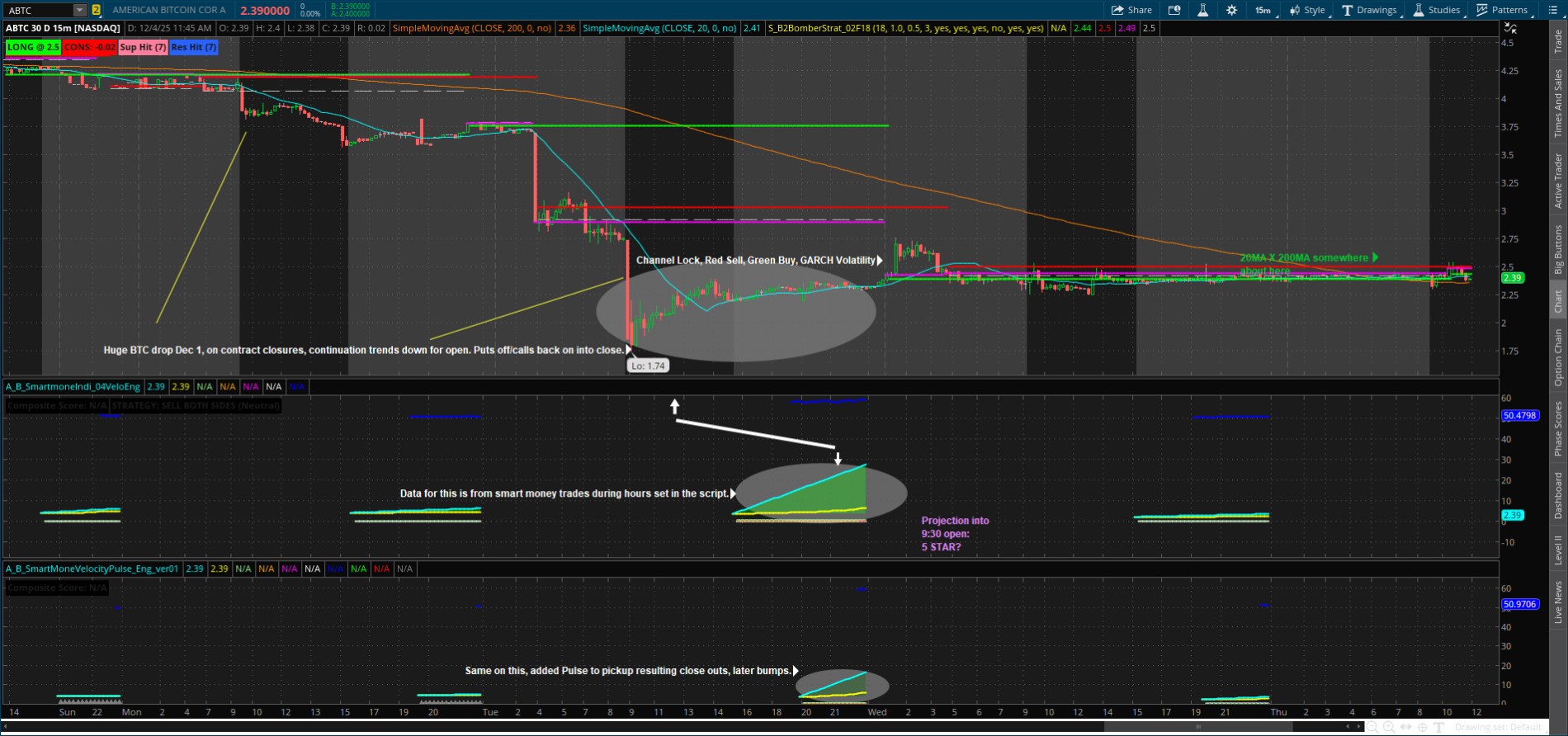Open Edit Studies flask icon
This screenshot has height=736, width=1568.
(x=1202, y=10)
